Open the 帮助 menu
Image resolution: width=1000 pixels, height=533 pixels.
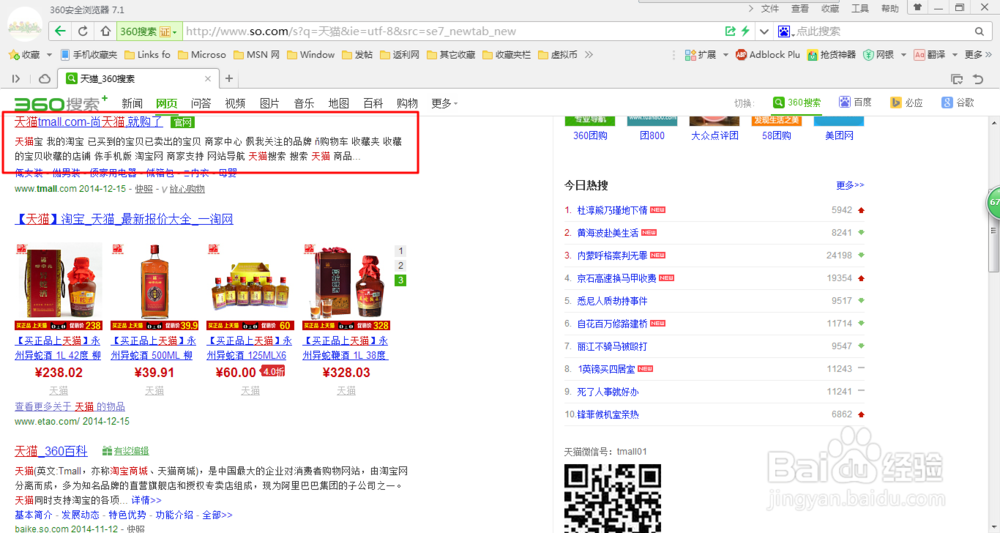pyautogui.click(x=890, y=8)
